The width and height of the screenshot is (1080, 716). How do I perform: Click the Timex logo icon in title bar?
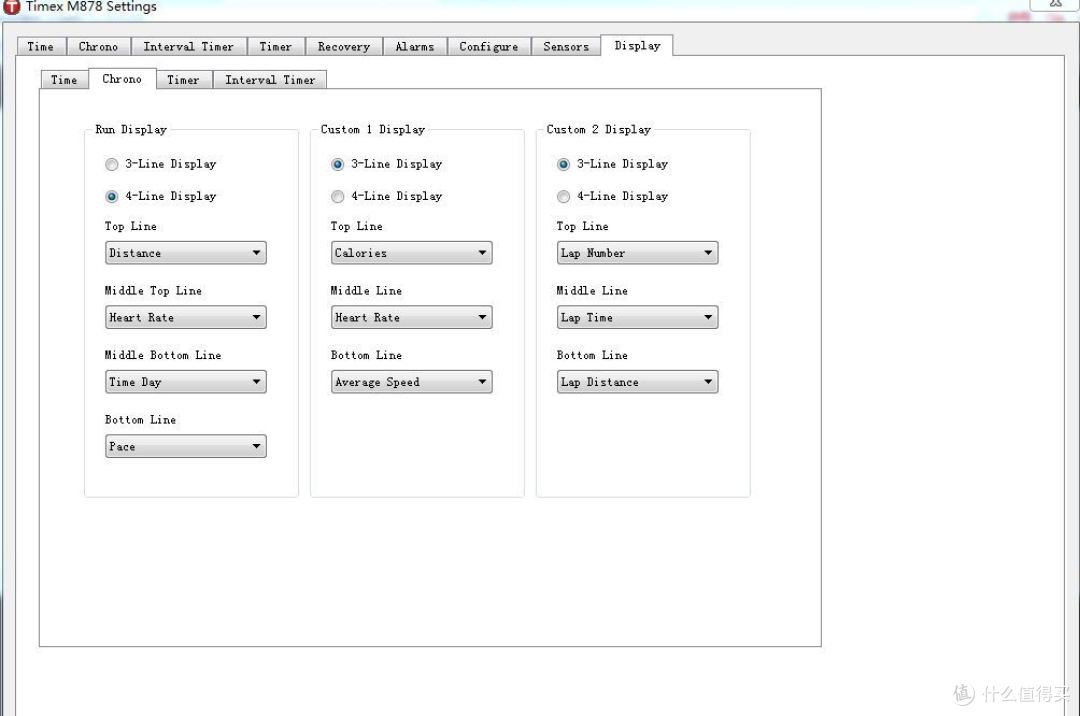(x=12, y=6)
